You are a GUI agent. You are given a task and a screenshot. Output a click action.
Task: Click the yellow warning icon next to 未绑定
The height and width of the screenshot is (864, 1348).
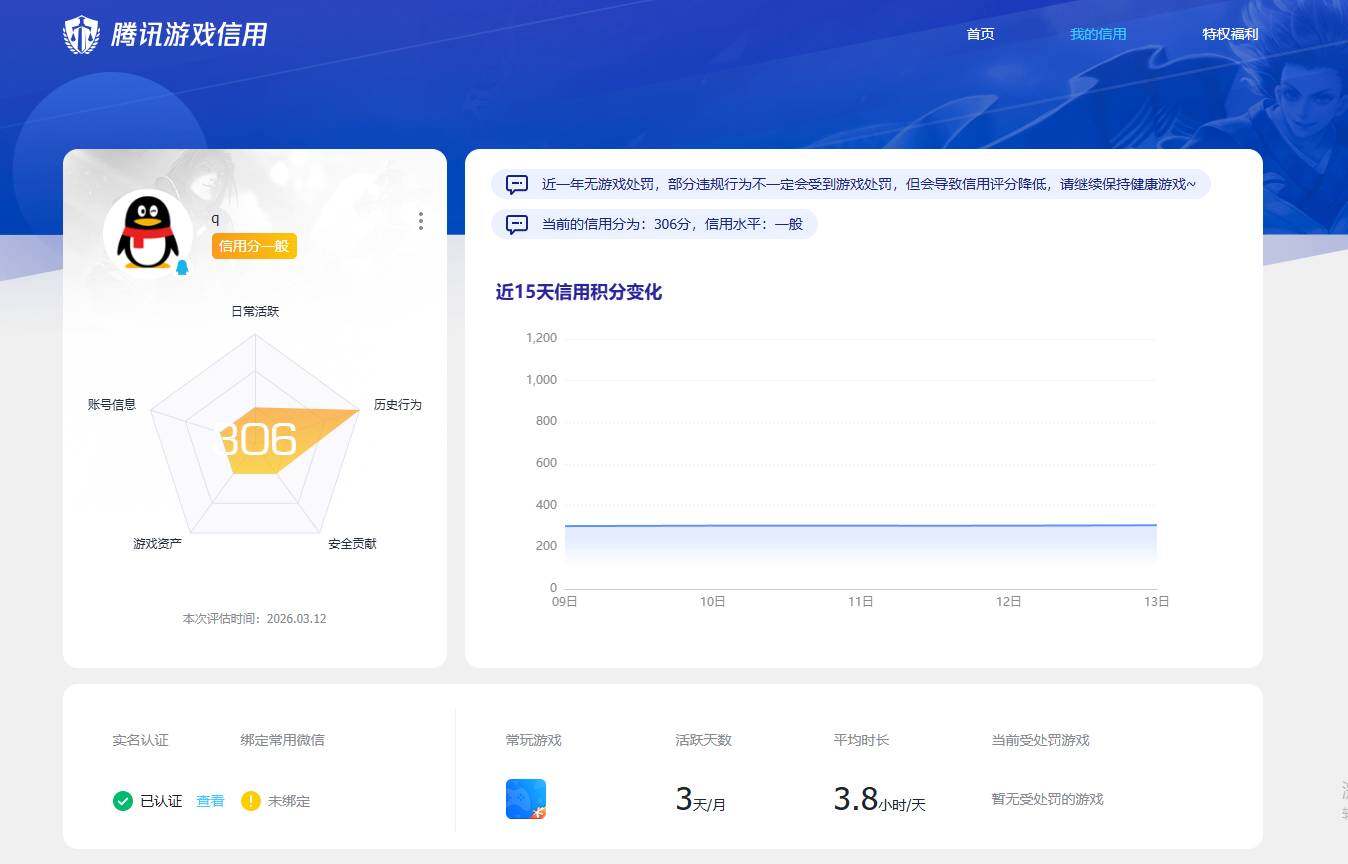[249, 800]
